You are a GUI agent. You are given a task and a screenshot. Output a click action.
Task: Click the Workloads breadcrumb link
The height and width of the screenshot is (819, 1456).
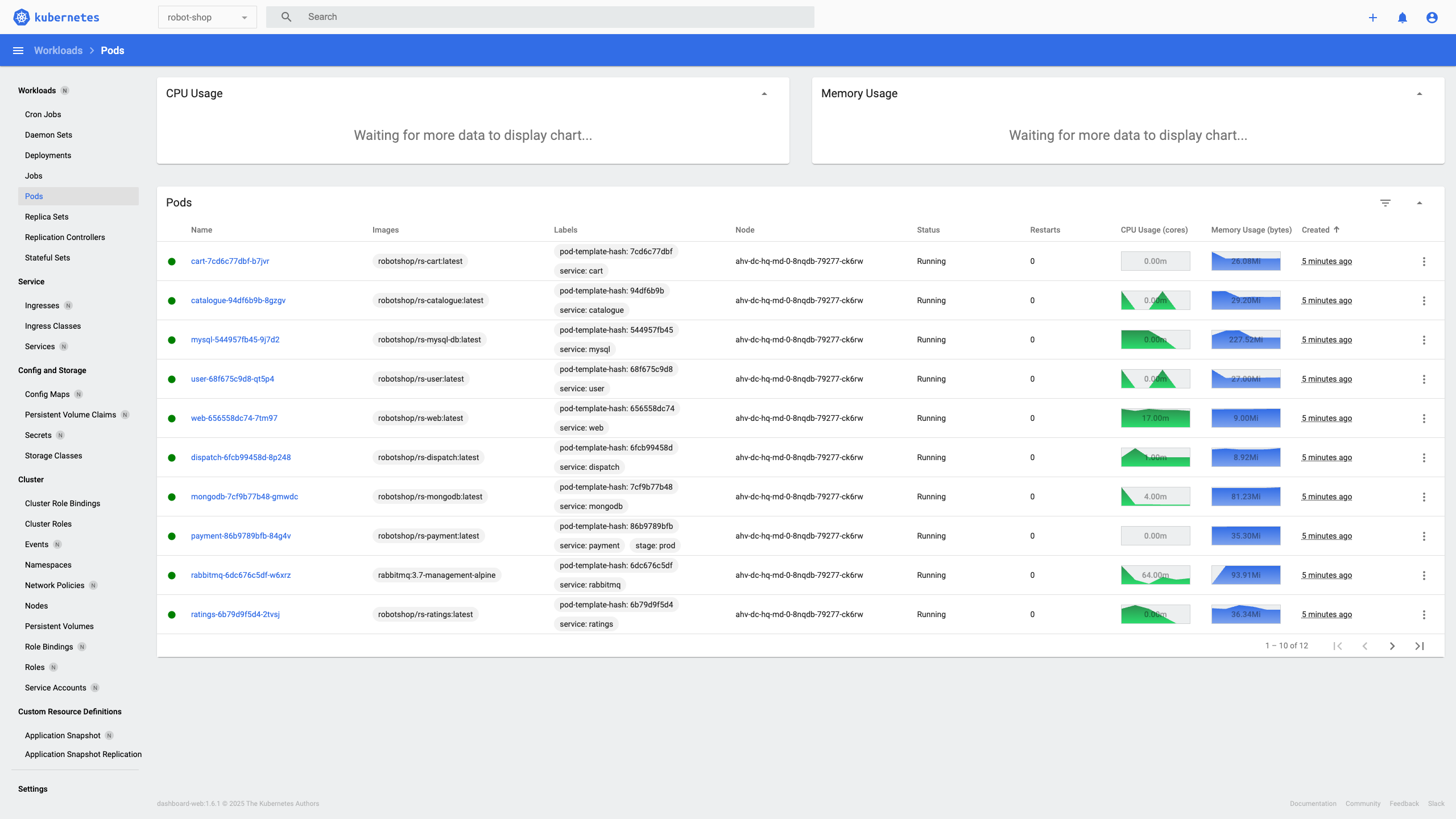(x=58, y=51)
